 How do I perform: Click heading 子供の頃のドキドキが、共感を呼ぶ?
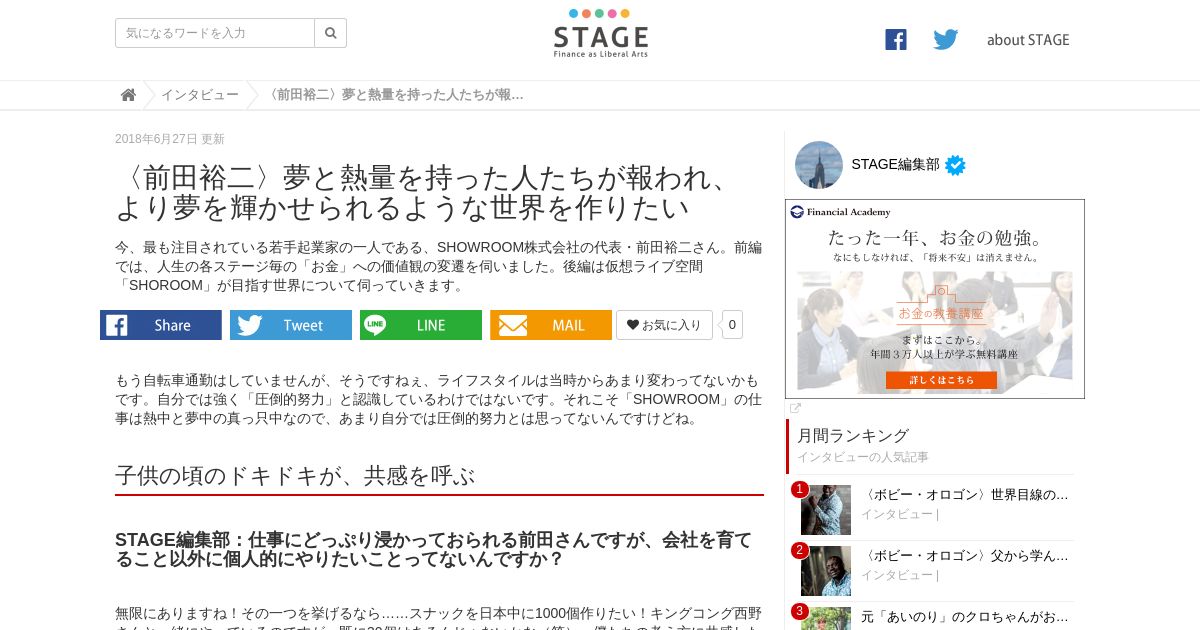click(295, 476)
